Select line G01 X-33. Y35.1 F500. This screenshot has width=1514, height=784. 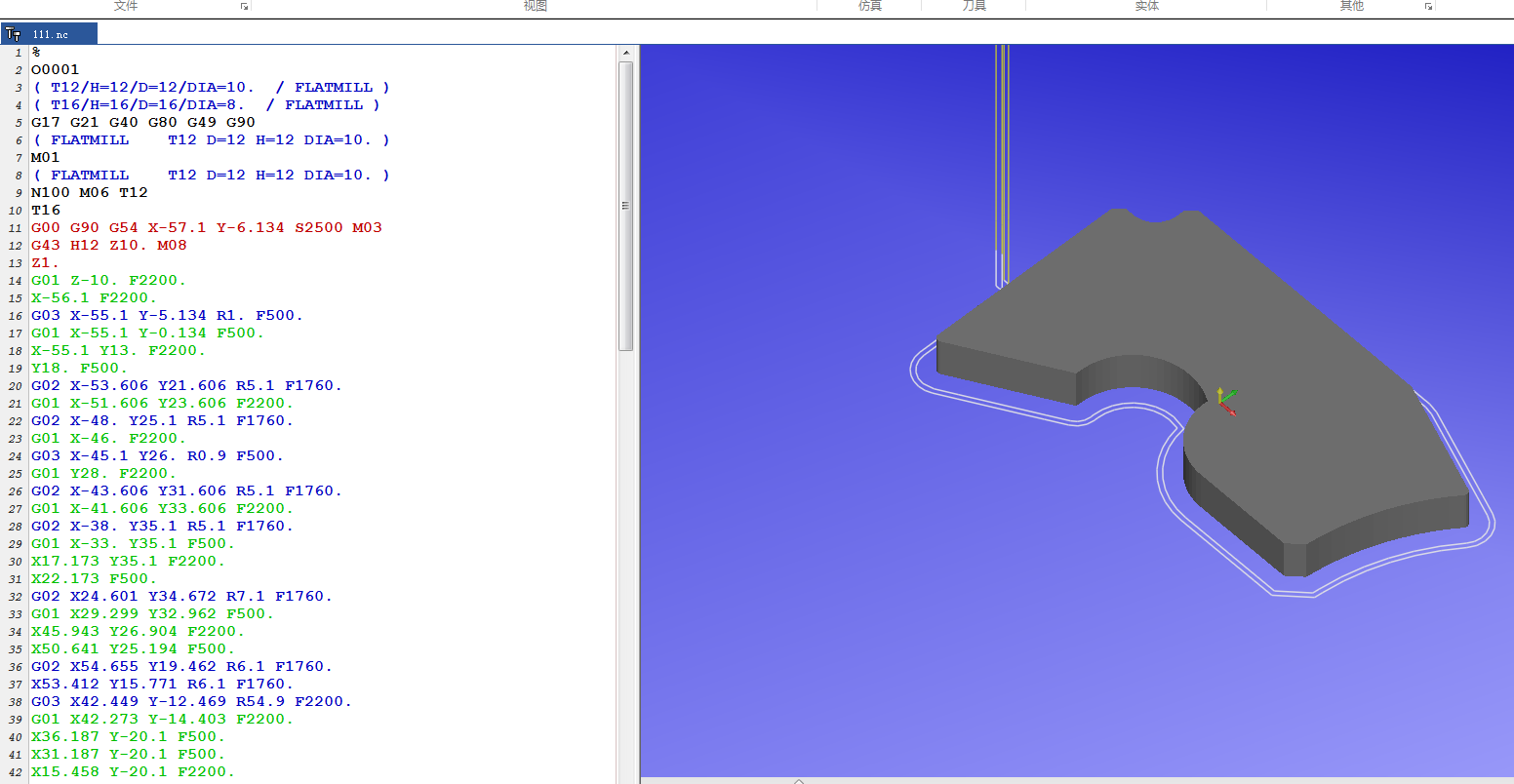click(x=134, y=544)
